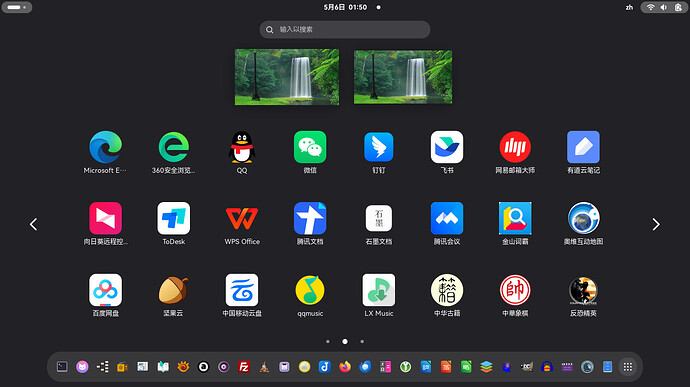
Task: Jump to the first app page dot
Action: (328, 341)
